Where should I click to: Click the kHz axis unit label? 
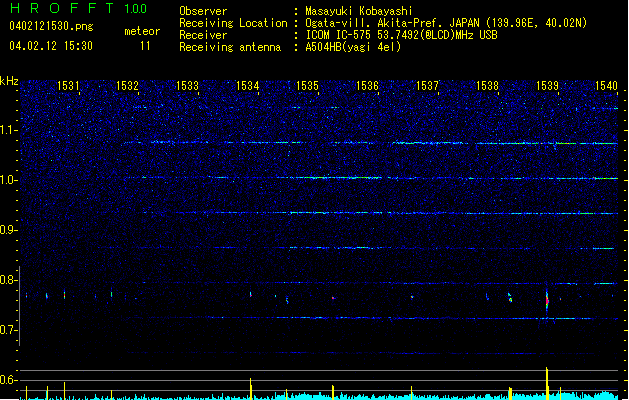pyautogui.click(x=9, y=81)
